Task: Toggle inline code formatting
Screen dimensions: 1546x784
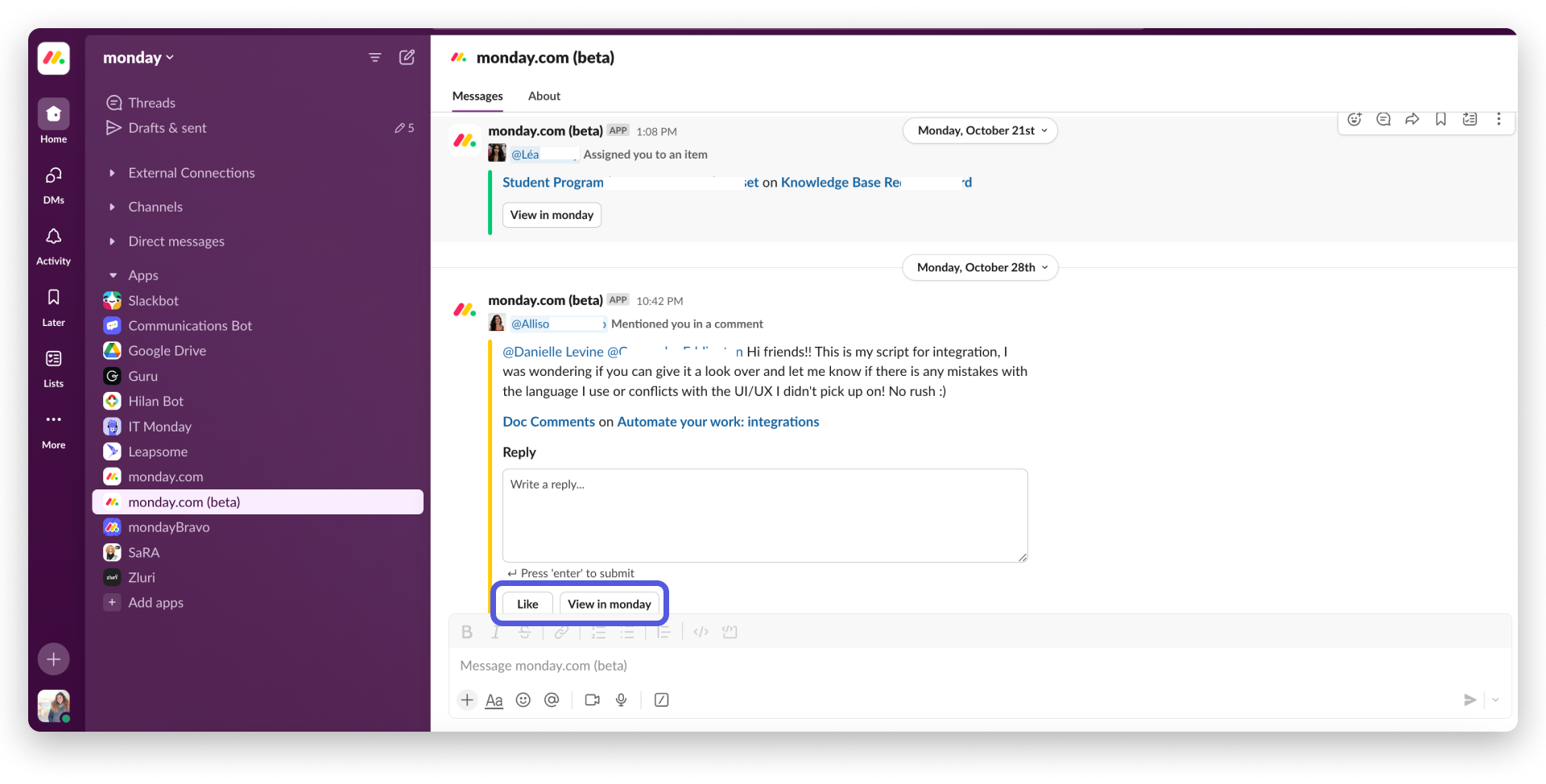Action: tap(701, 632)
